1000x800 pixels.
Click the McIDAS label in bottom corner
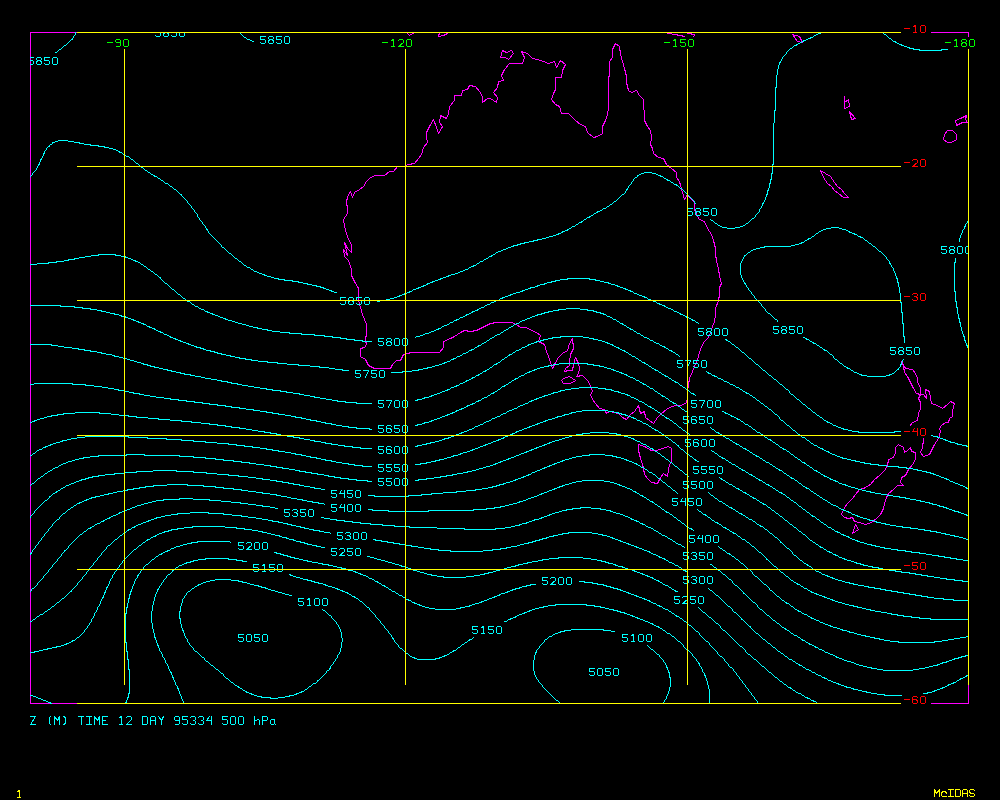[x=954, y=793]
